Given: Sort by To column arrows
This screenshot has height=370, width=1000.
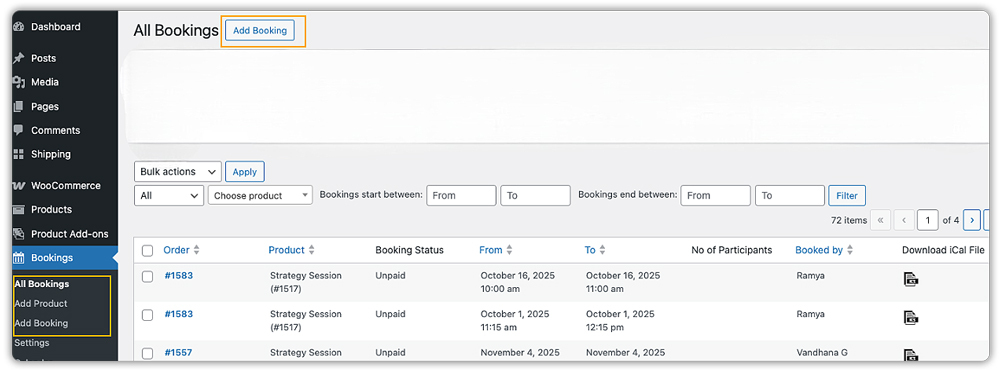Looking at the screenshot, I should click(x=602, y=250).
